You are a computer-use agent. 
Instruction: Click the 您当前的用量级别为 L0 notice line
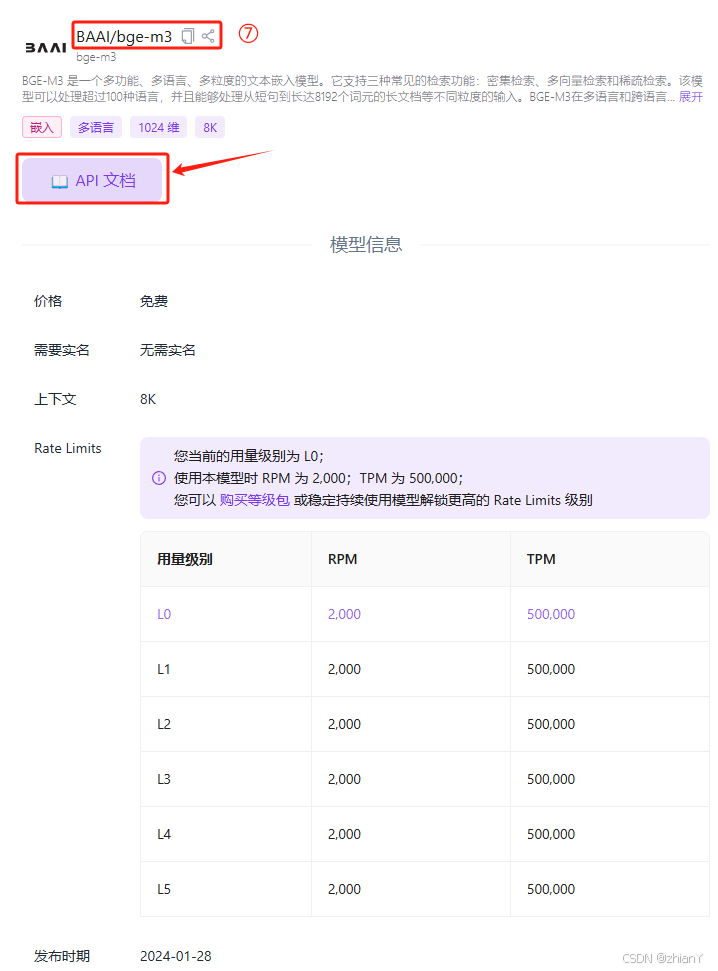[248, 456]
